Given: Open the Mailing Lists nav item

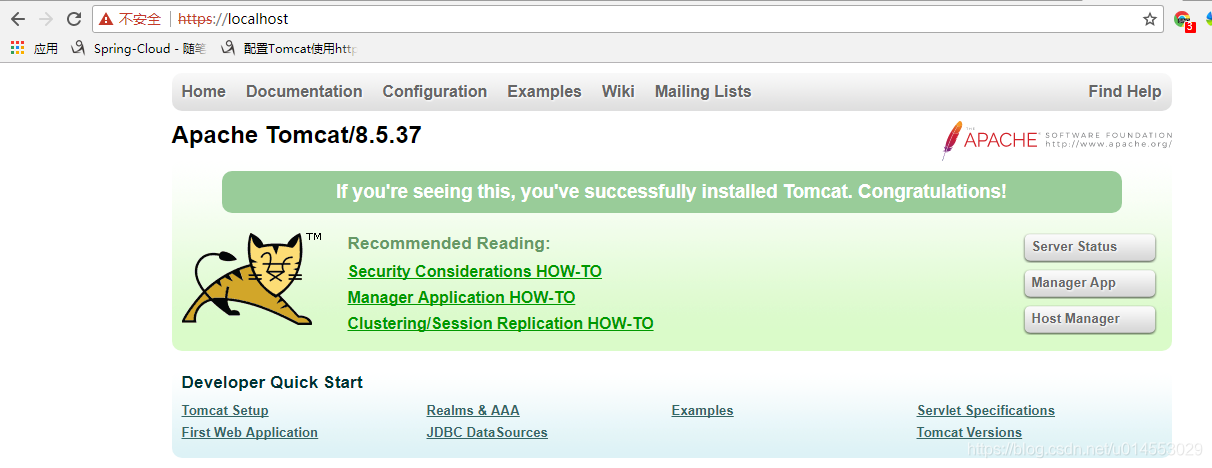Looking at the screenshot, I should pos(703,91).
